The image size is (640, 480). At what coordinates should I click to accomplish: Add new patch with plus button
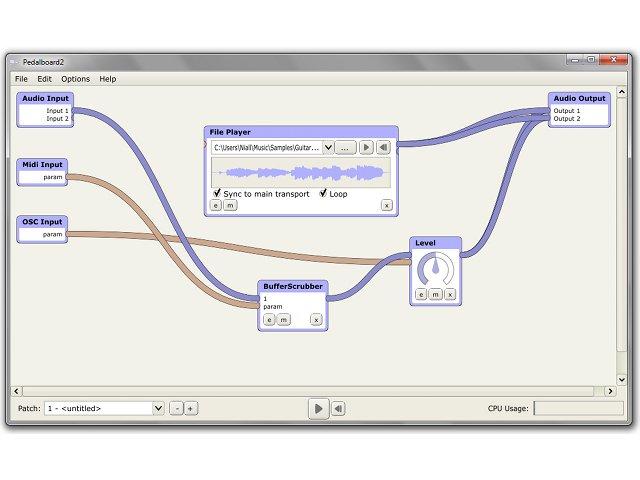click(191, 408)
